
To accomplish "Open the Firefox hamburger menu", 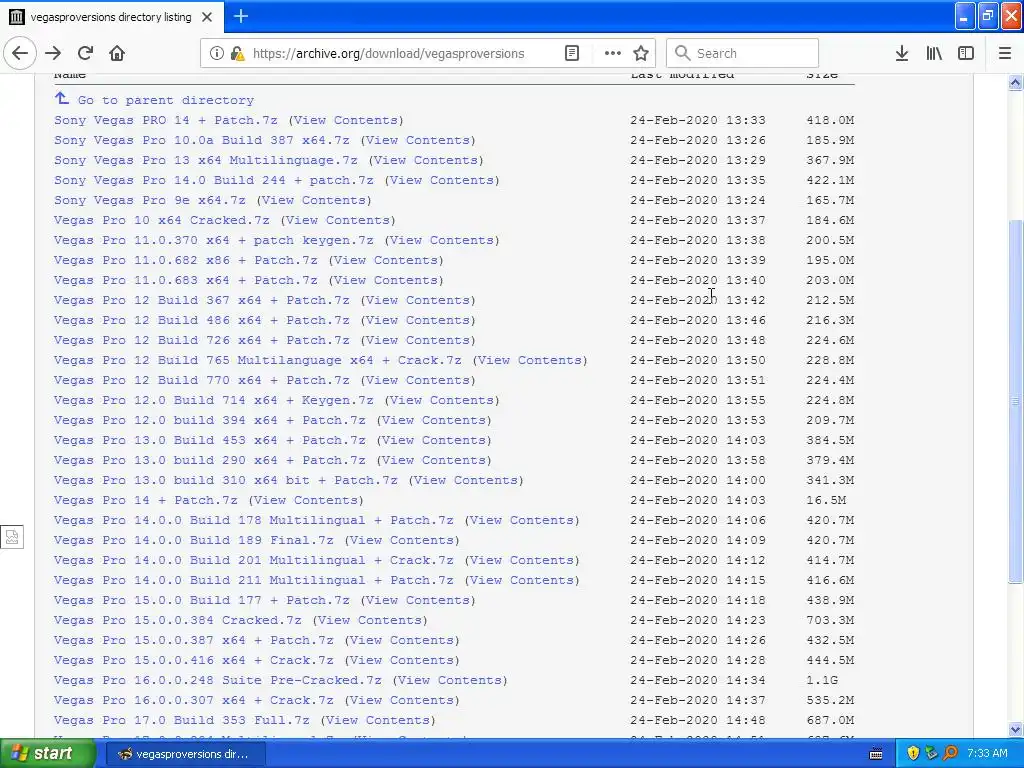I will click(1005, 53).
